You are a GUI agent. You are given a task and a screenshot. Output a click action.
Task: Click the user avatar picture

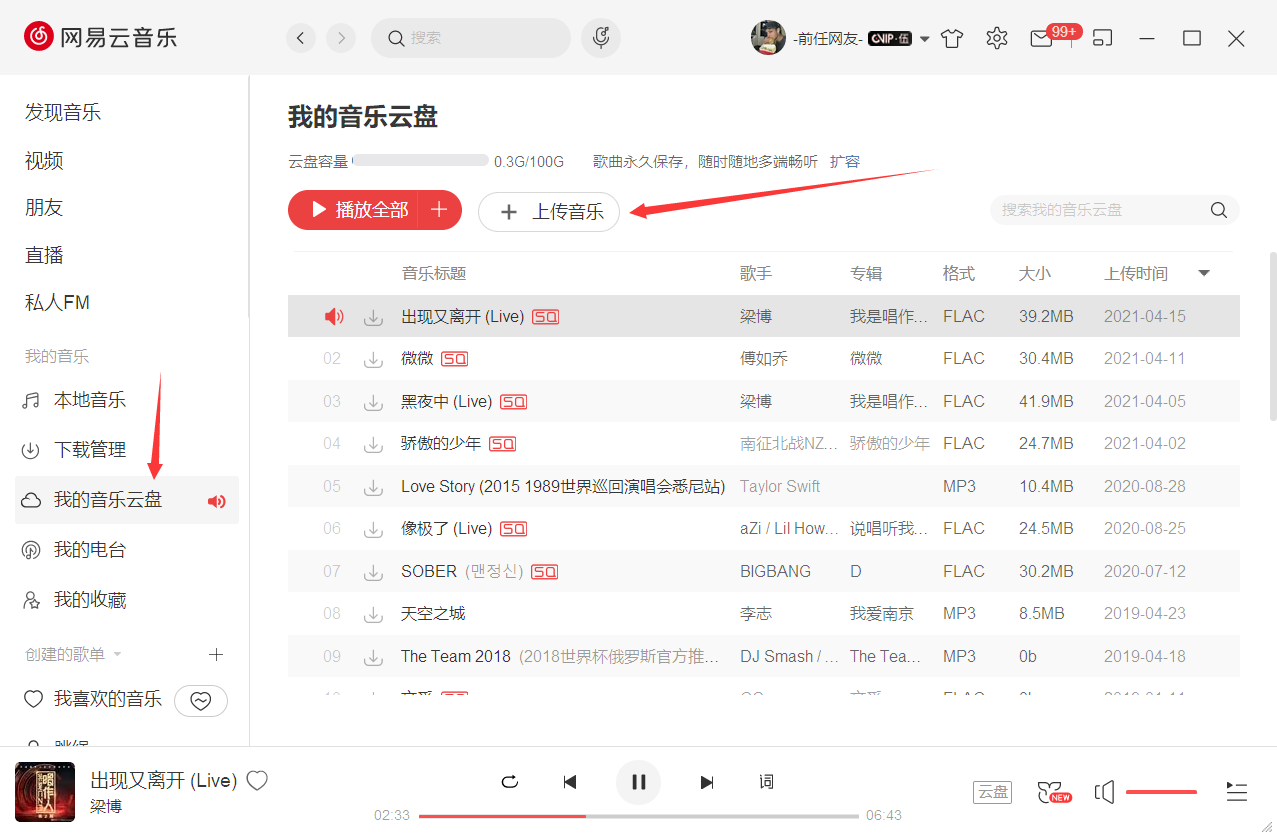coord(768,38)
